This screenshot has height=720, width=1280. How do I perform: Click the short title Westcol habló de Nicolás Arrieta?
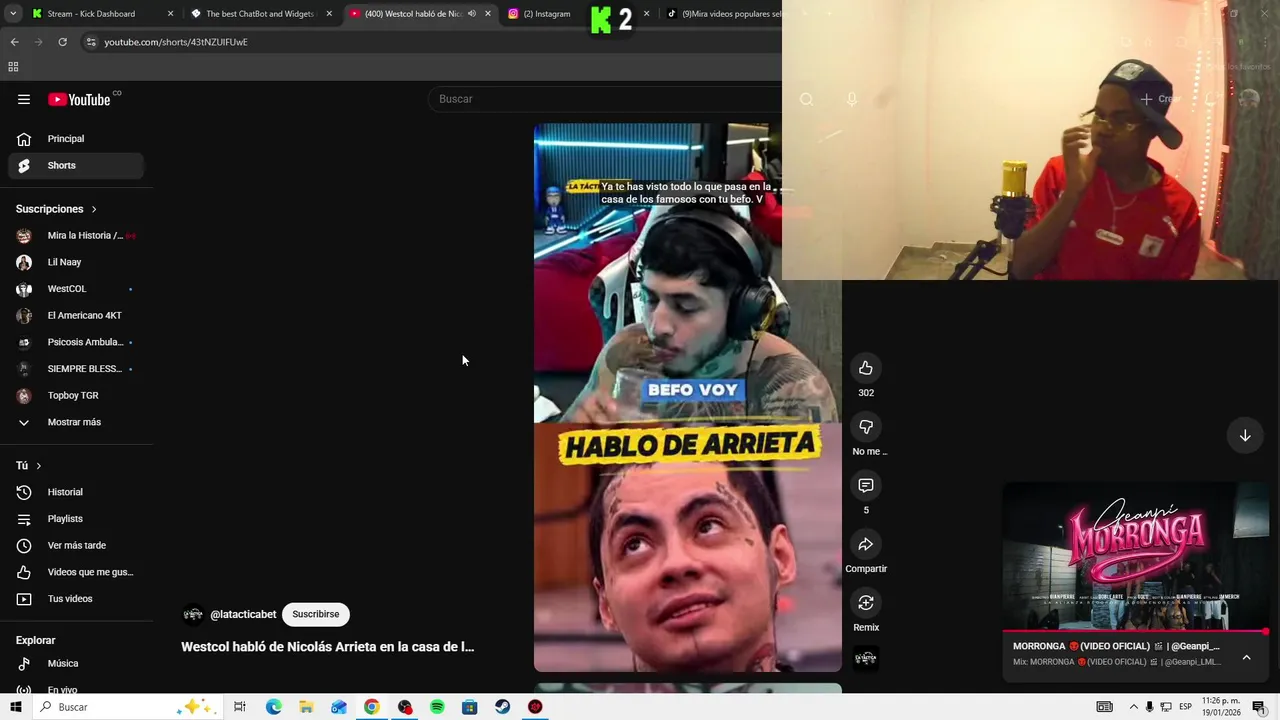pos(327,647)
